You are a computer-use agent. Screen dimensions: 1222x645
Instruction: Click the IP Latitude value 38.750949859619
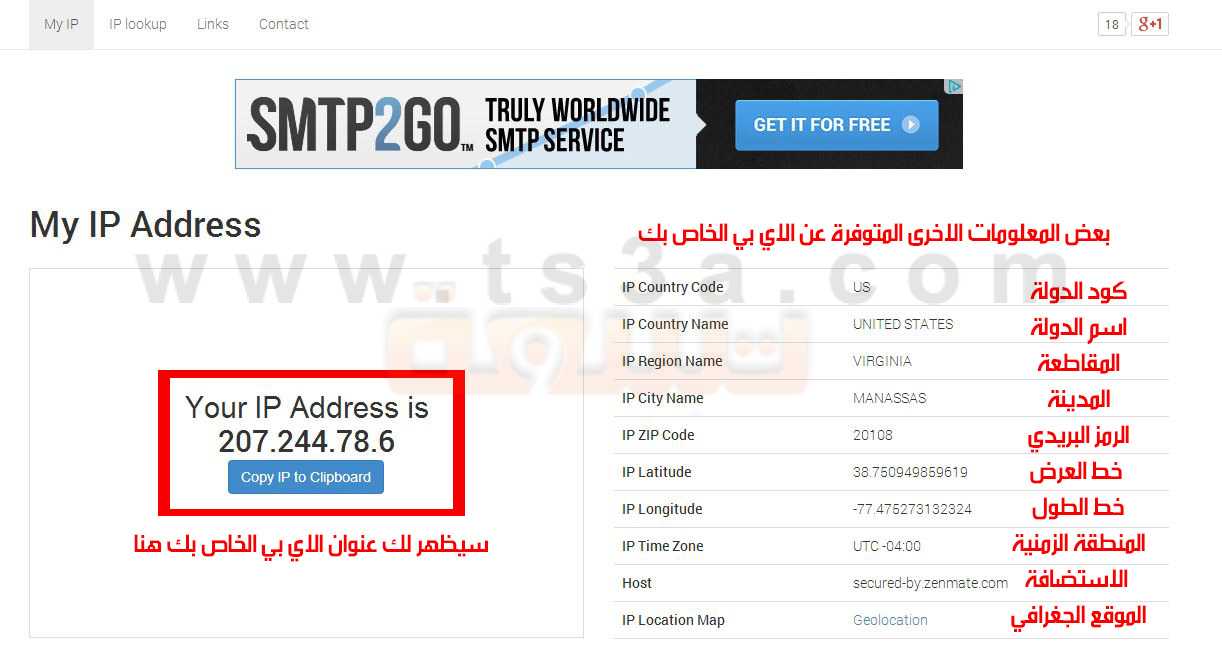pyautogui.click(x=910, y=472)
